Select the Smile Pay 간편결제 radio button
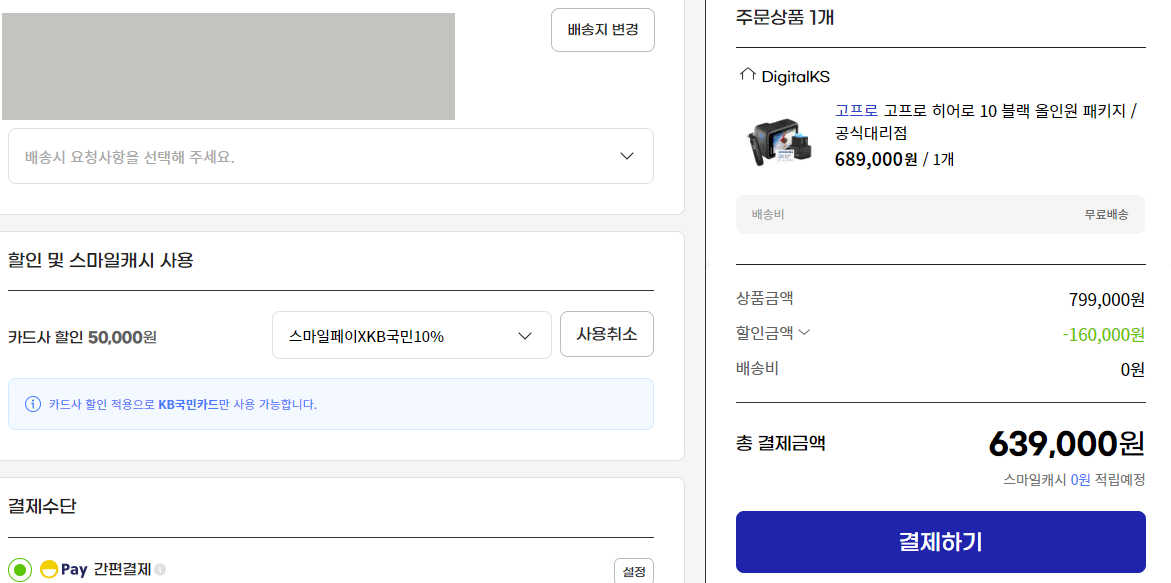The height and width of the screenshot is (583, 1171). point(21,571)
